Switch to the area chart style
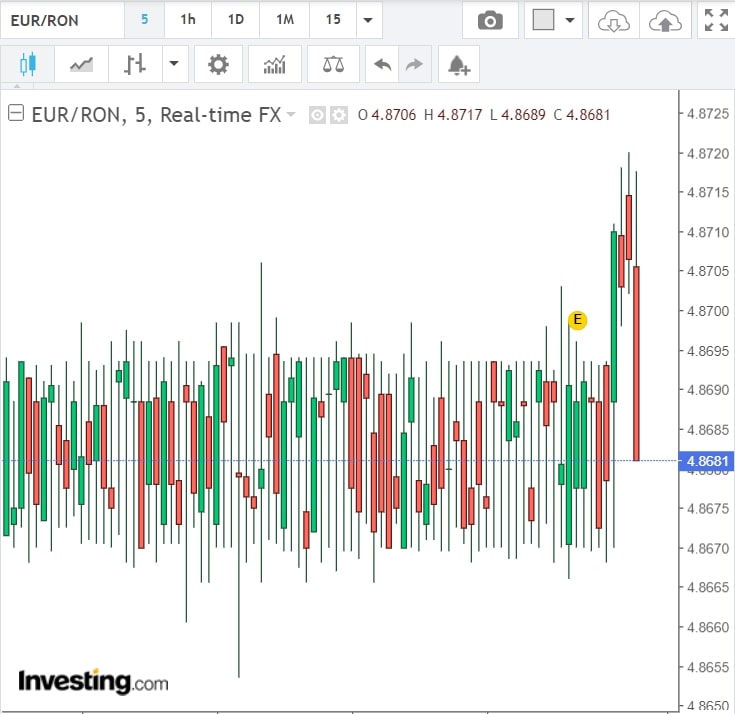735x714 pixels. point(81,65)
